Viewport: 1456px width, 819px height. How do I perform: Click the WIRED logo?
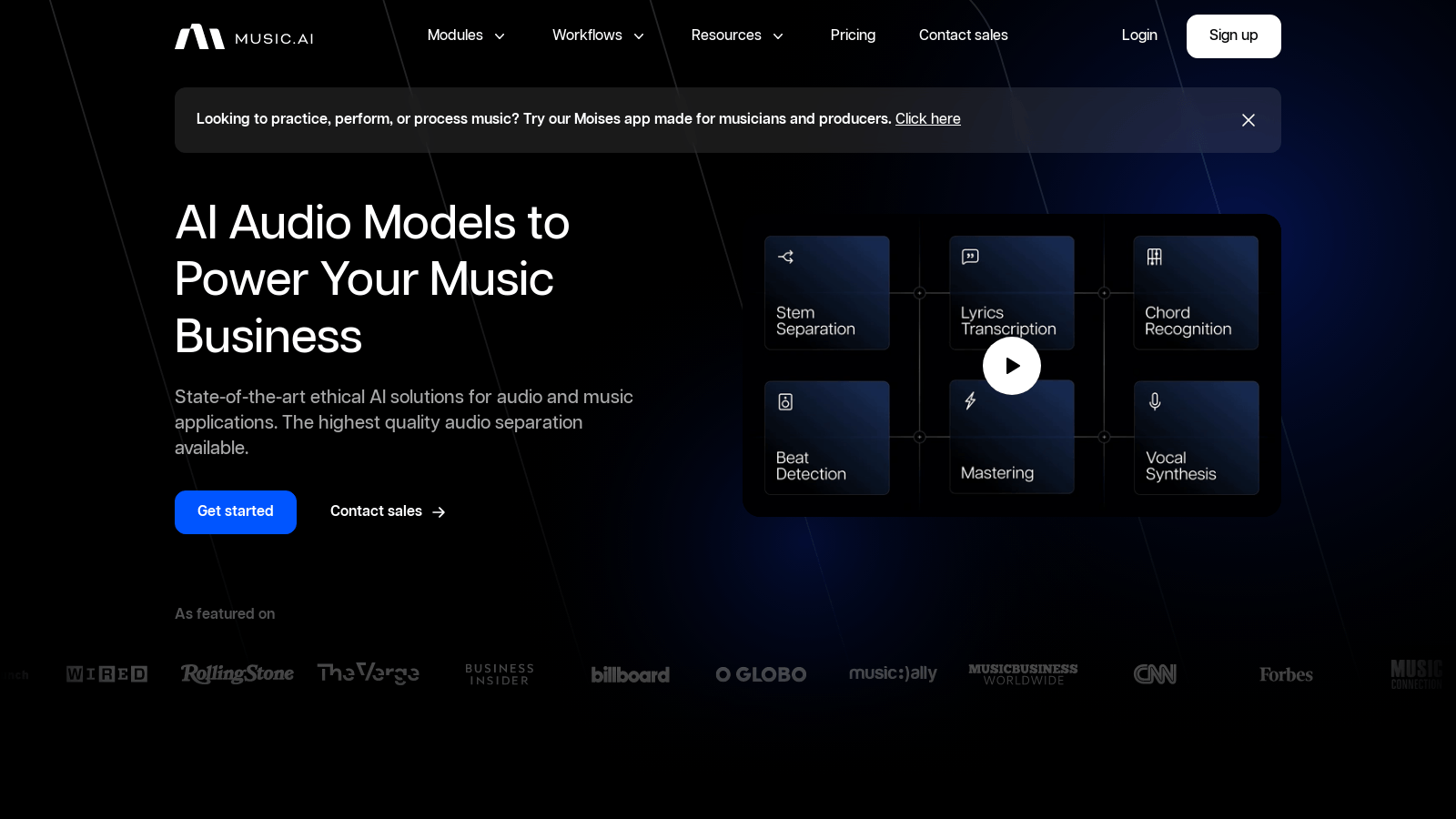pyautogui.click(x=107, y=674)
